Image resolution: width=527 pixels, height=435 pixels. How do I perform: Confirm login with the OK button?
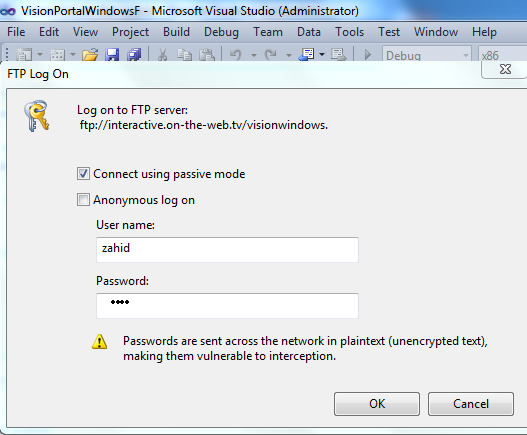click(377, 404)
